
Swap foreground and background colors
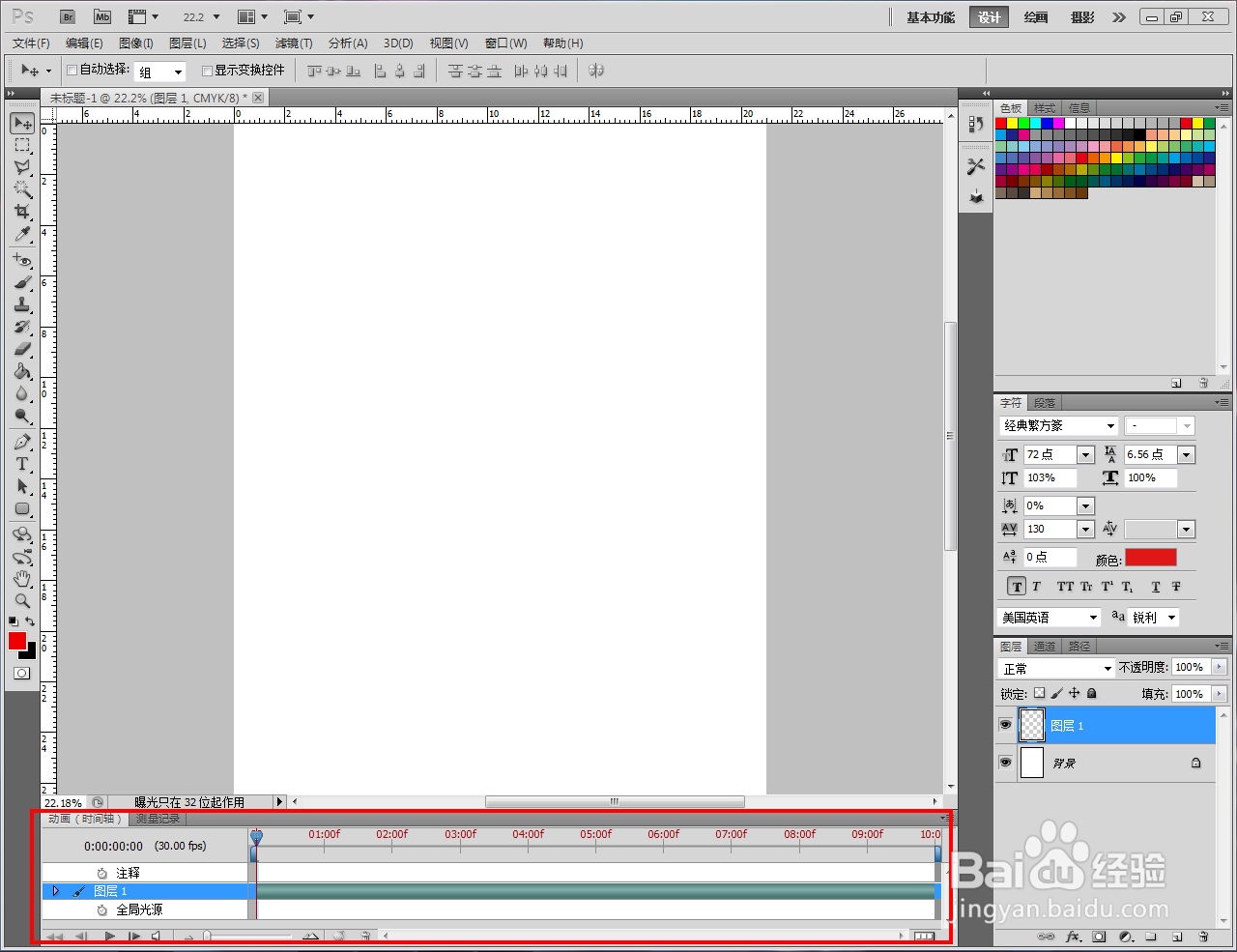click(30, 621)
